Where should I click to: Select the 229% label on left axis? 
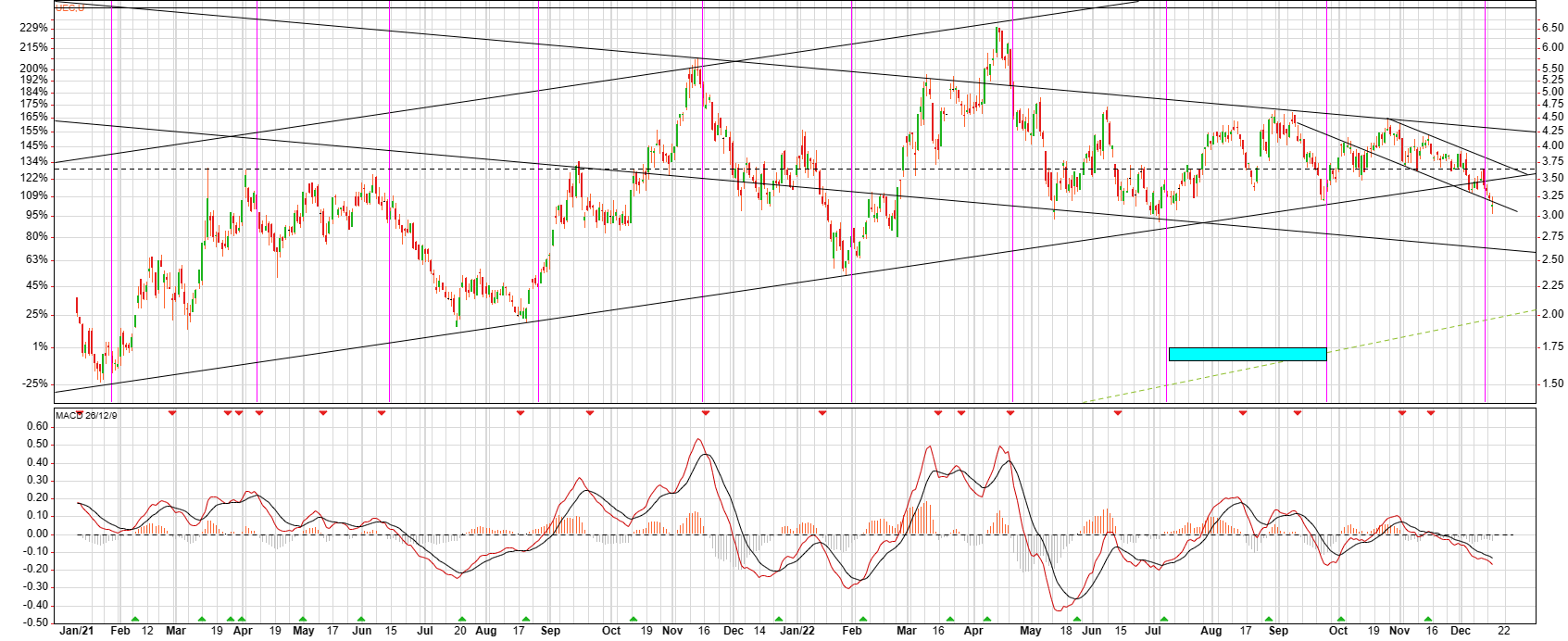(x=33, y=29)
